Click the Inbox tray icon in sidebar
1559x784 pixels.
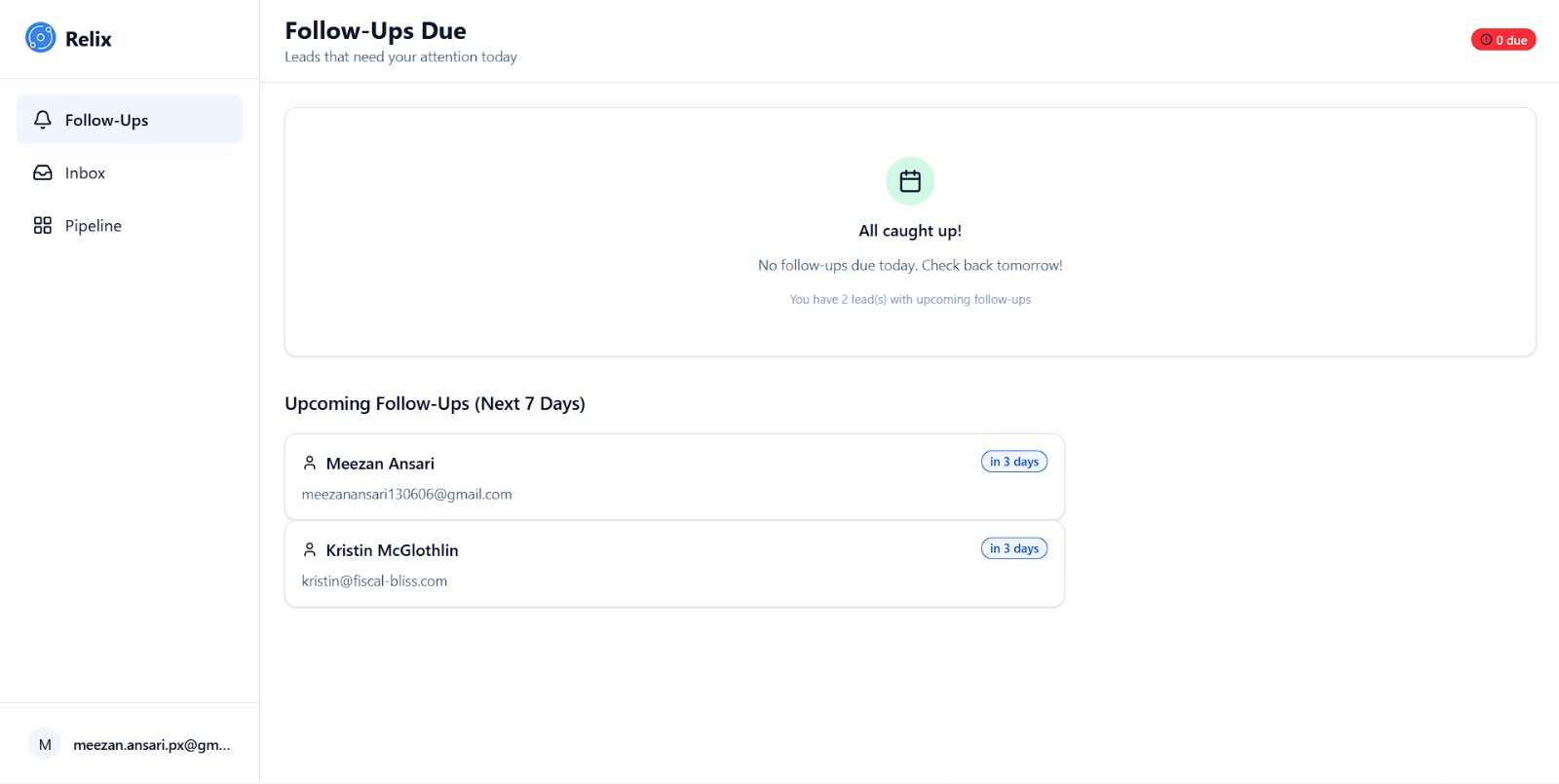[x=42, y=172]
